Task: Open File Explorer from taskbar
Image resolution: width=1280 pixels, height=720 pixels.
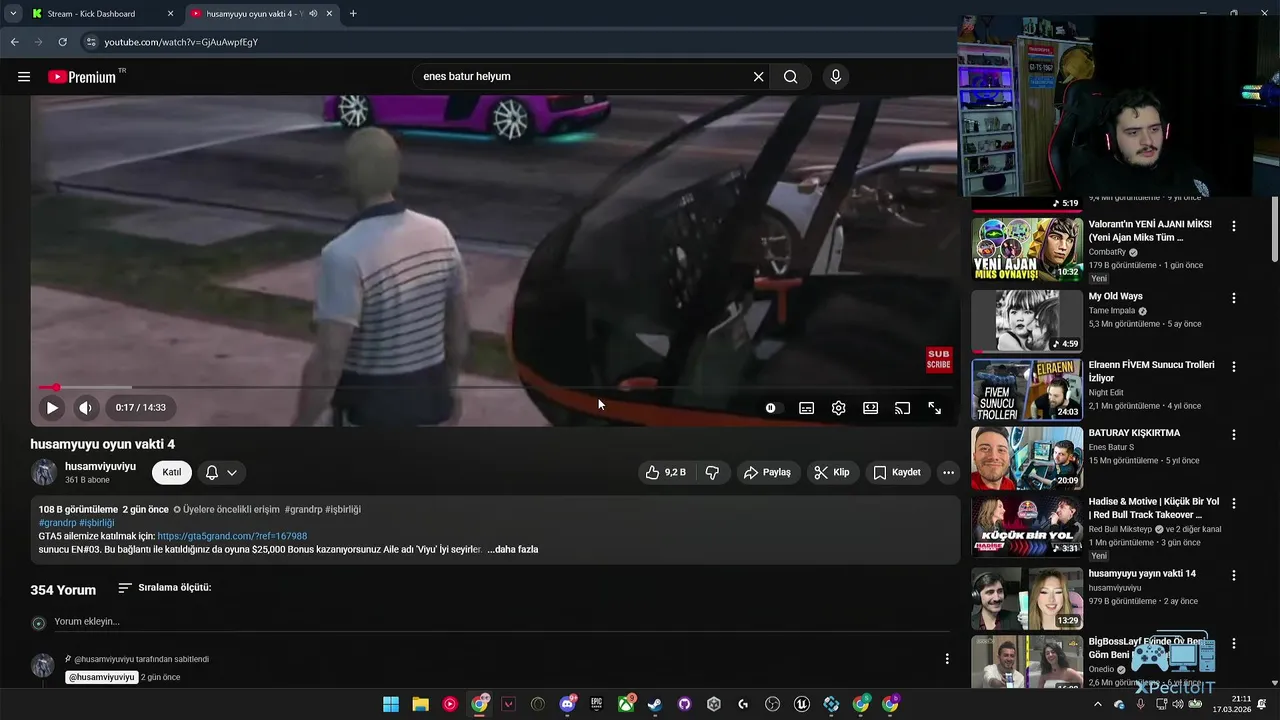Action: tap(421, 704)
